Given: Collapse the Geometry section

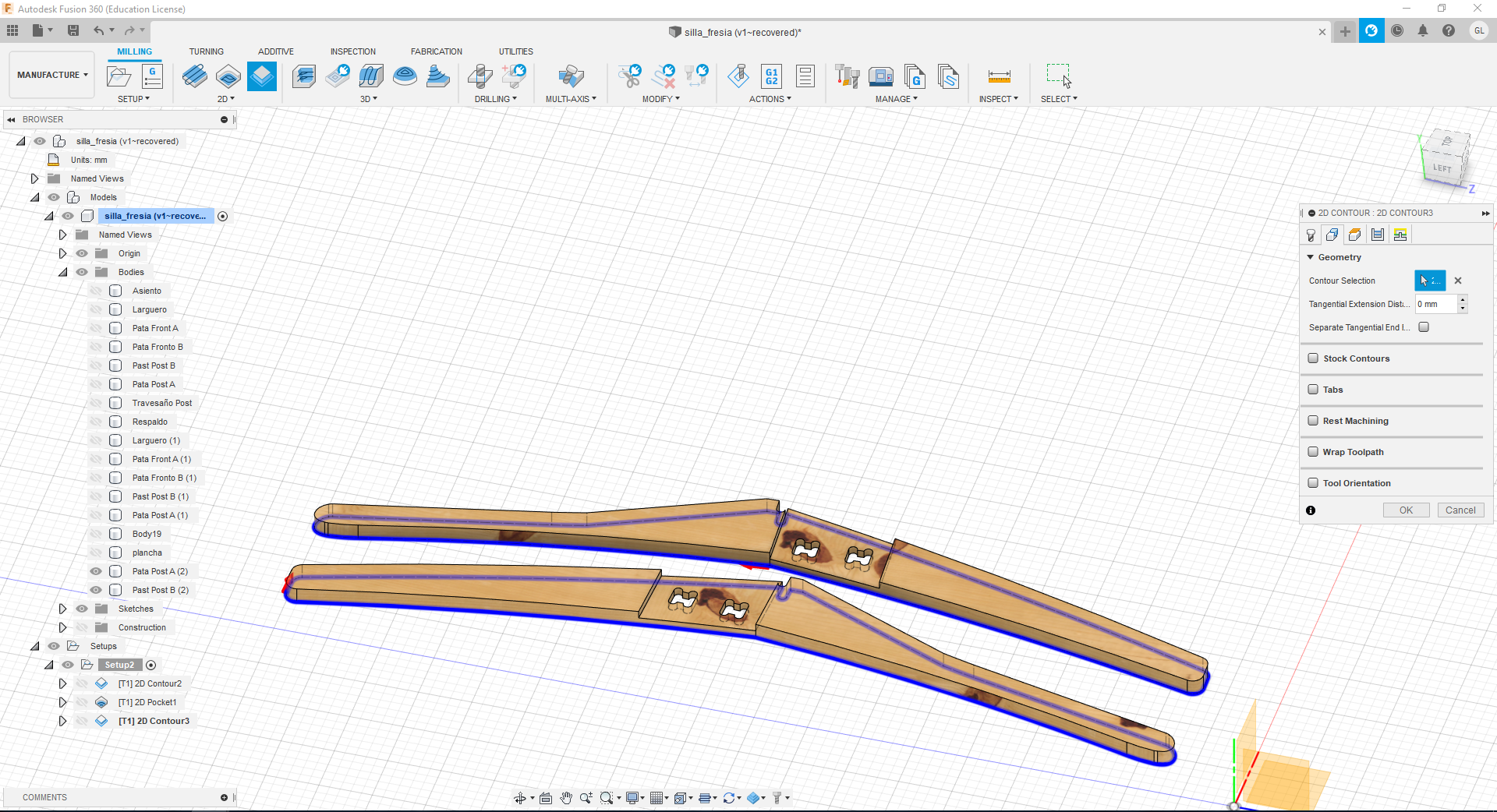Looking at the screenshot, I should click(1311, 257).
